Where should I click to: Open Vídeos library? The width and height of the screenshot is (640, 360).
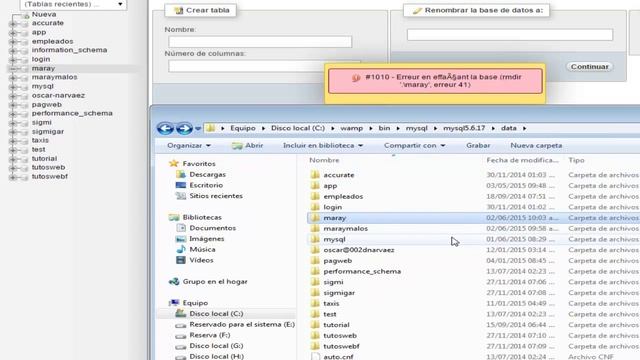pyautogui.click(x=201, y=260)
